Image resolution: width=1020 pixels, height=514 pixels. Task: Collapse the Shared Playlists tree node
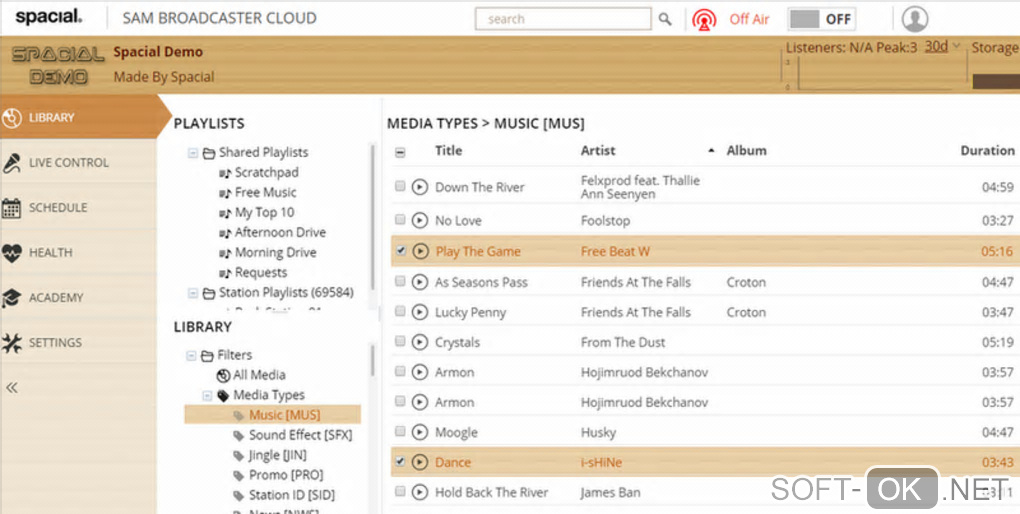coord(192,153)
